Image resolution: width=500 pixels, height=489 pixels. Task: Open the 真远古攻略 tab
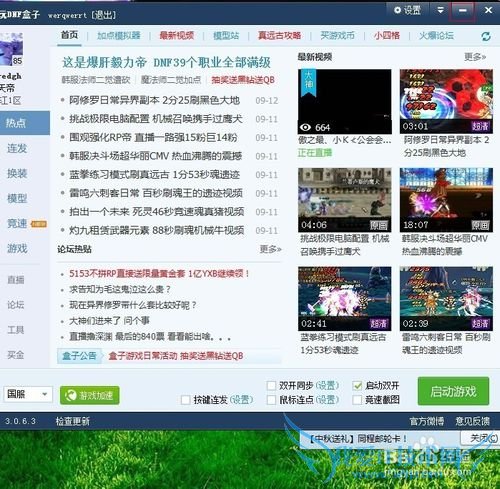pyautogui.click(x=279, y=35)
